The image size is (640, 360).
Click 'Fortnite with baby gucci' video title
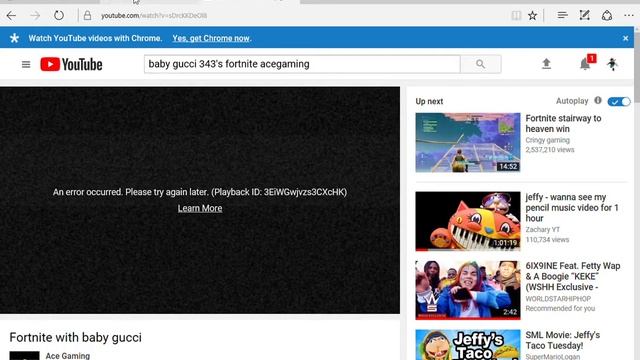76,338
